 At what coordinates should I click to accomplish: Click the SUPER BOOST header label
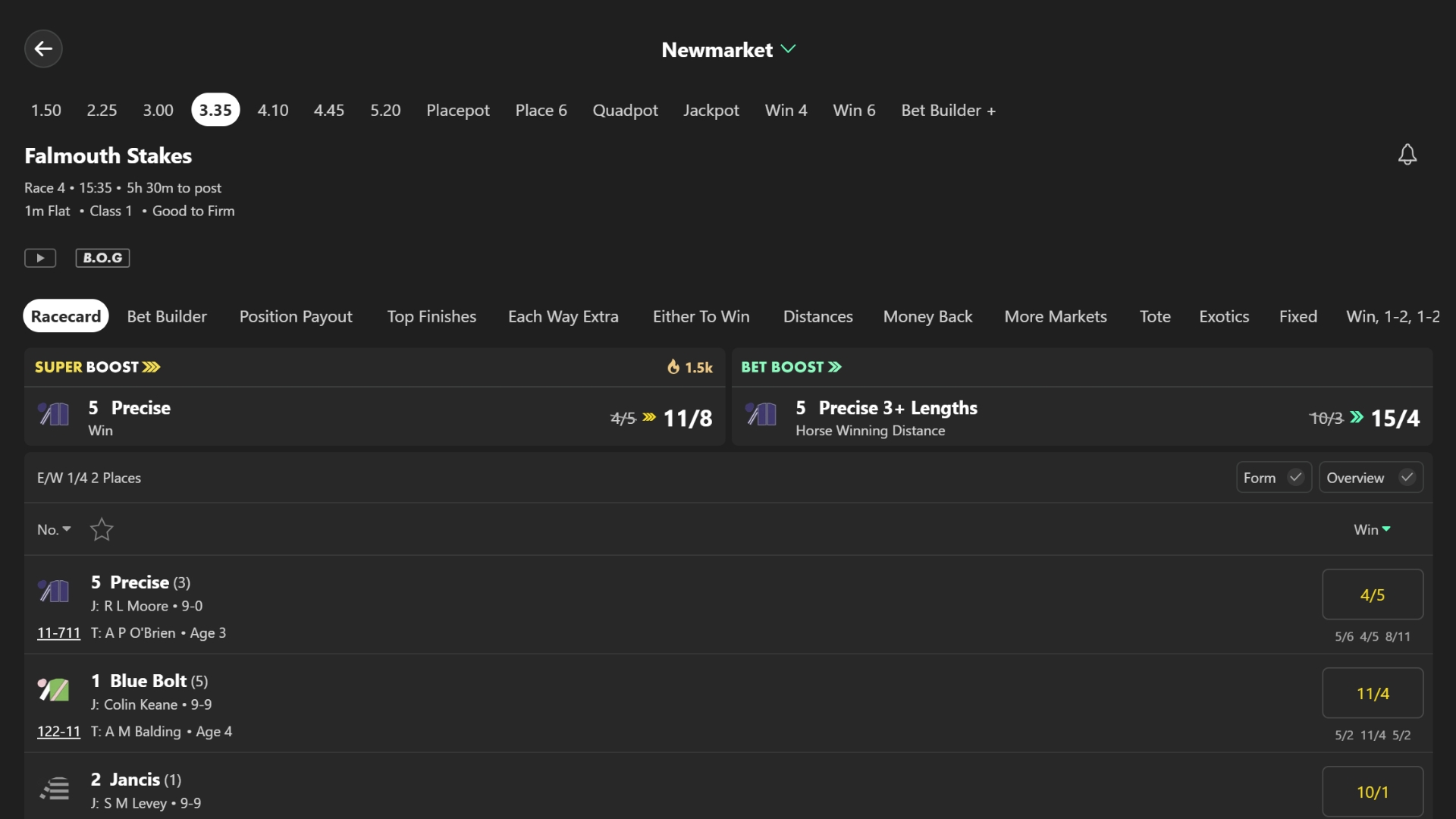(x=98, y=367)
